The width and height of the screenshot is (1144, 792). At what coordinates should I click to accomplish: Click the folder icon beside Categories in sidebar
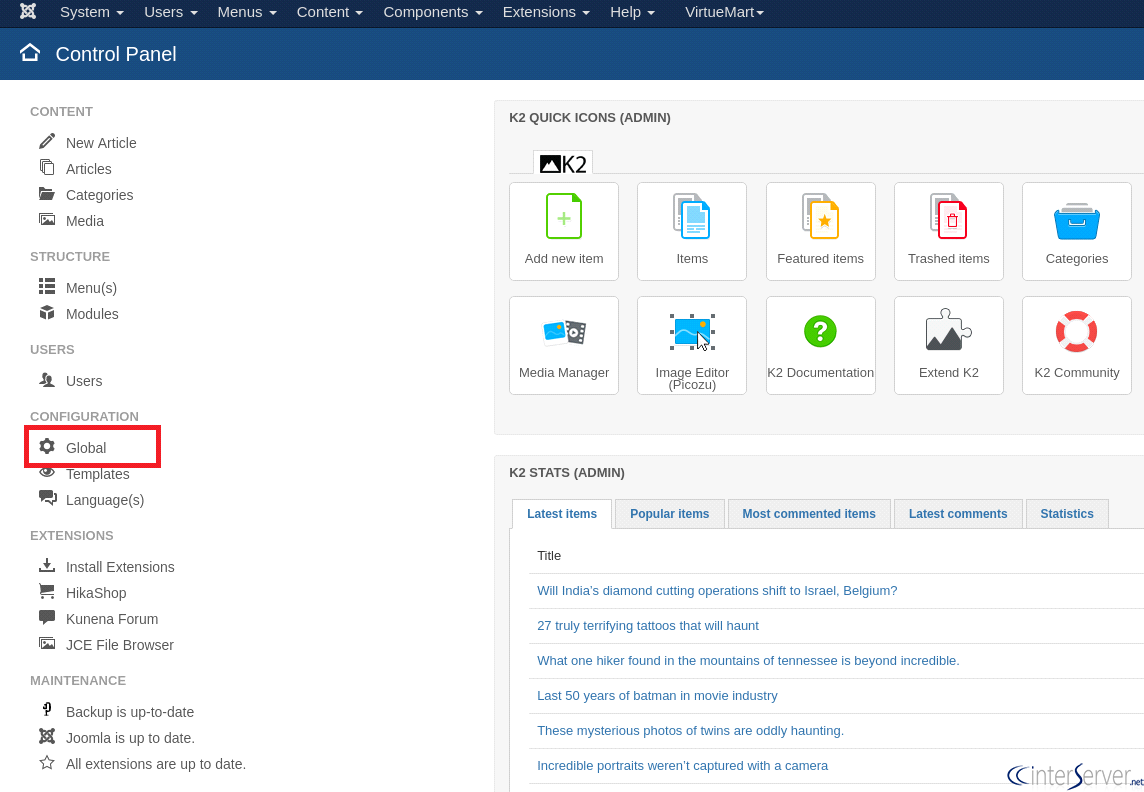pos(47,194)
